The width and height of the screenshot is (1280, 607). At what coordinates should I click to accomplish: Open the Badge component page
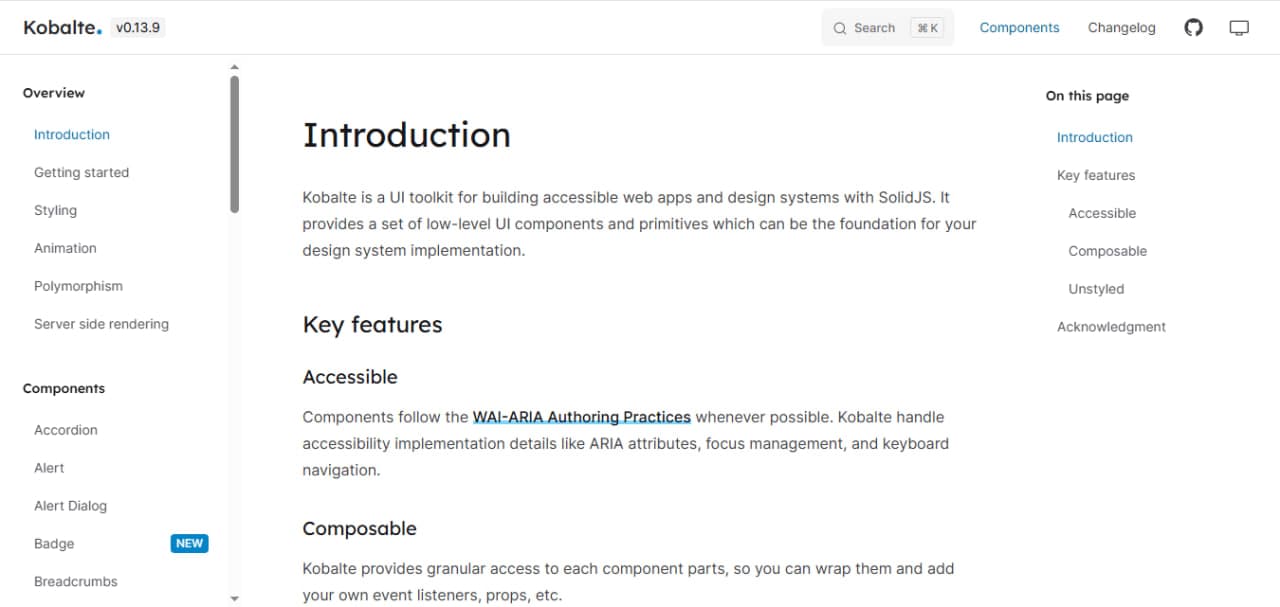(x=54, y=544)
